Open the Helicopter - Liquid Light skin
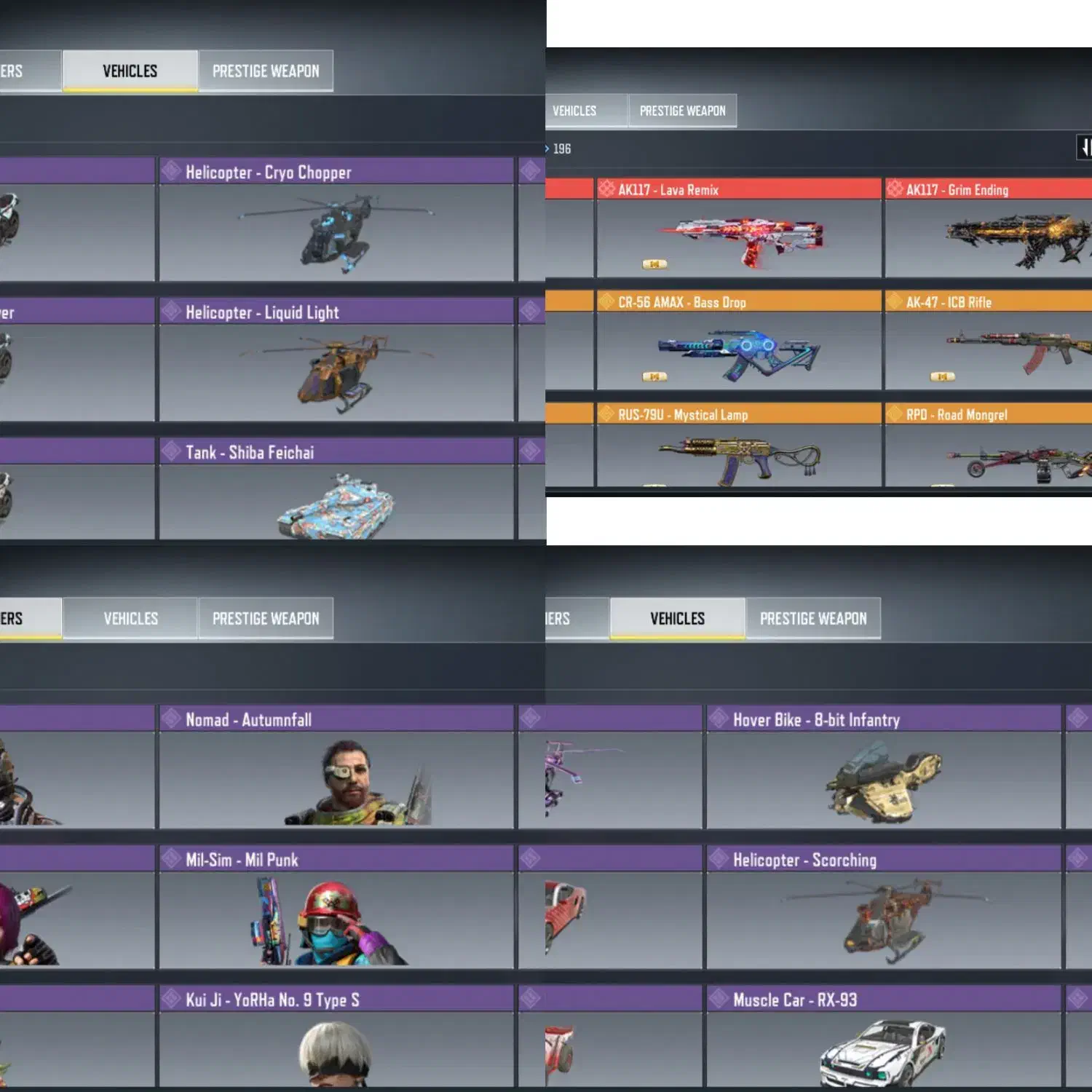This screenshot has width=1092, height=1092. click(x=336, y=359)
